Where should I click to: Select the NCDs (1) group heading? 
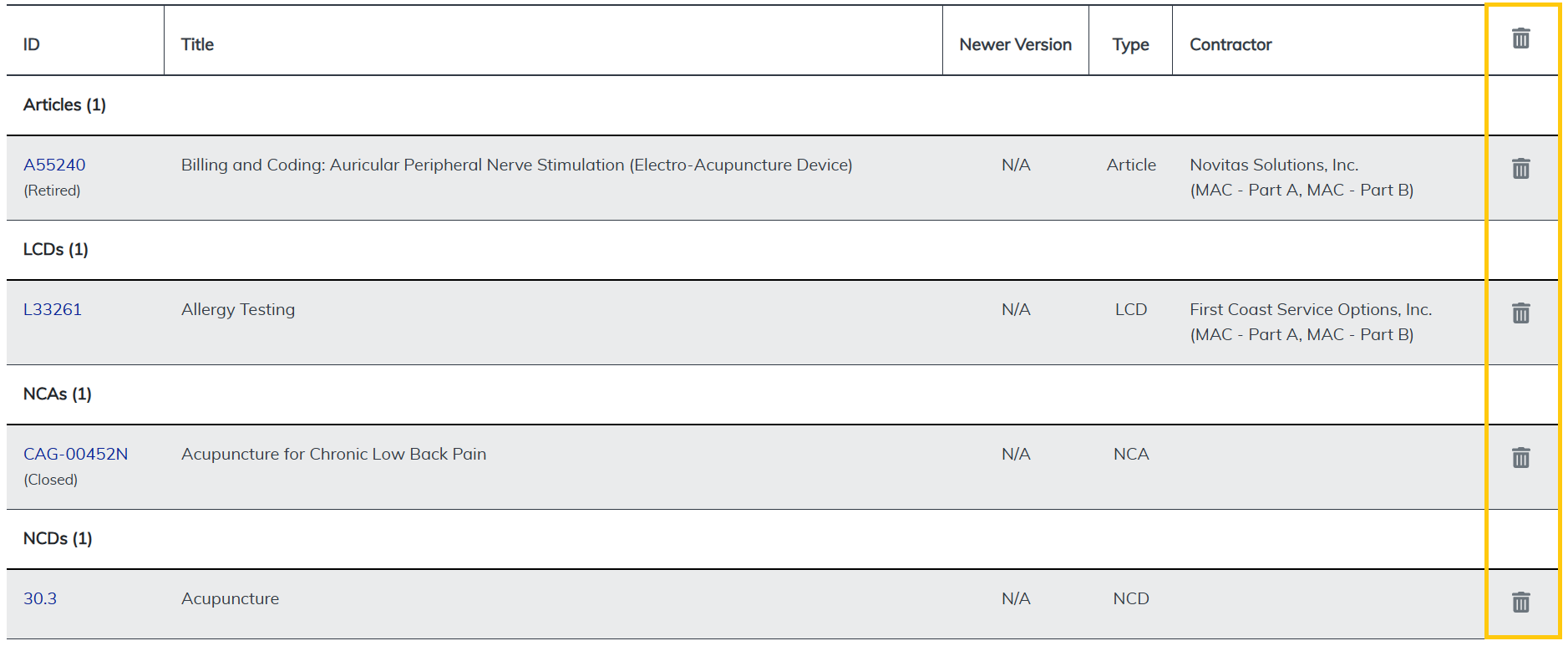(58, 538)
